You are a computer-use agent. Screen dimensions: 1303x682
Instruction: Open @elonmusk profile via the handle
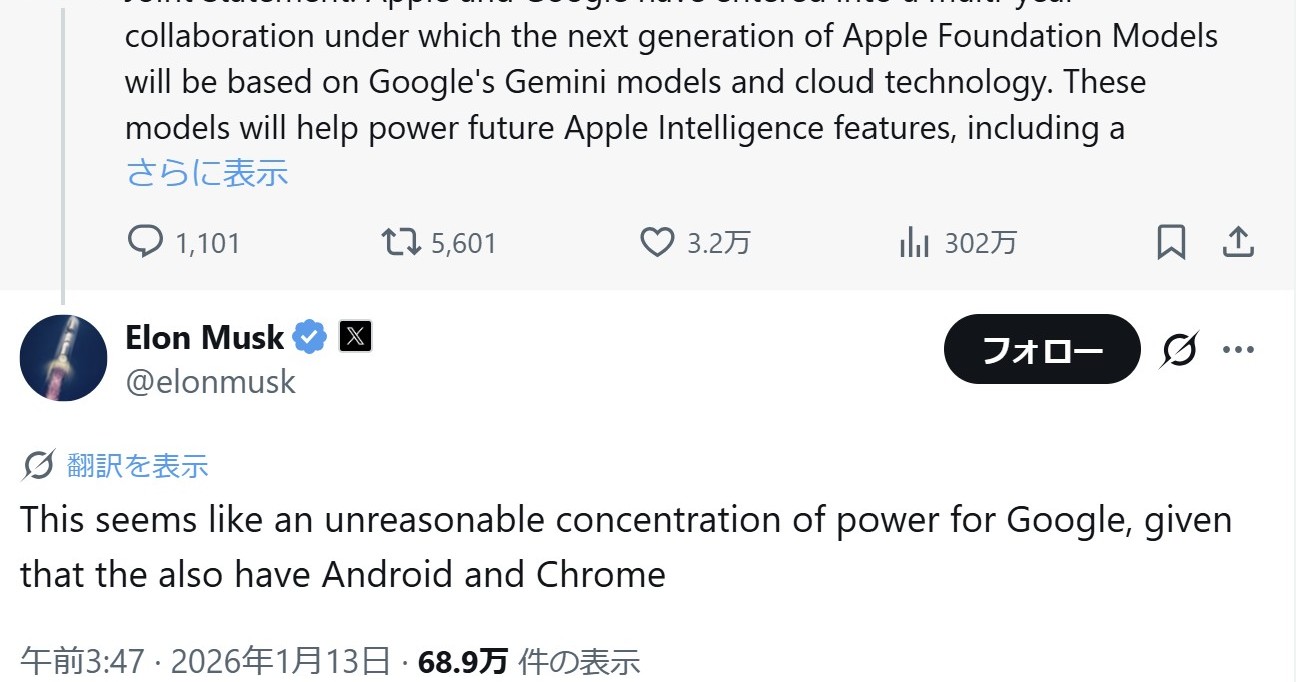209,382
